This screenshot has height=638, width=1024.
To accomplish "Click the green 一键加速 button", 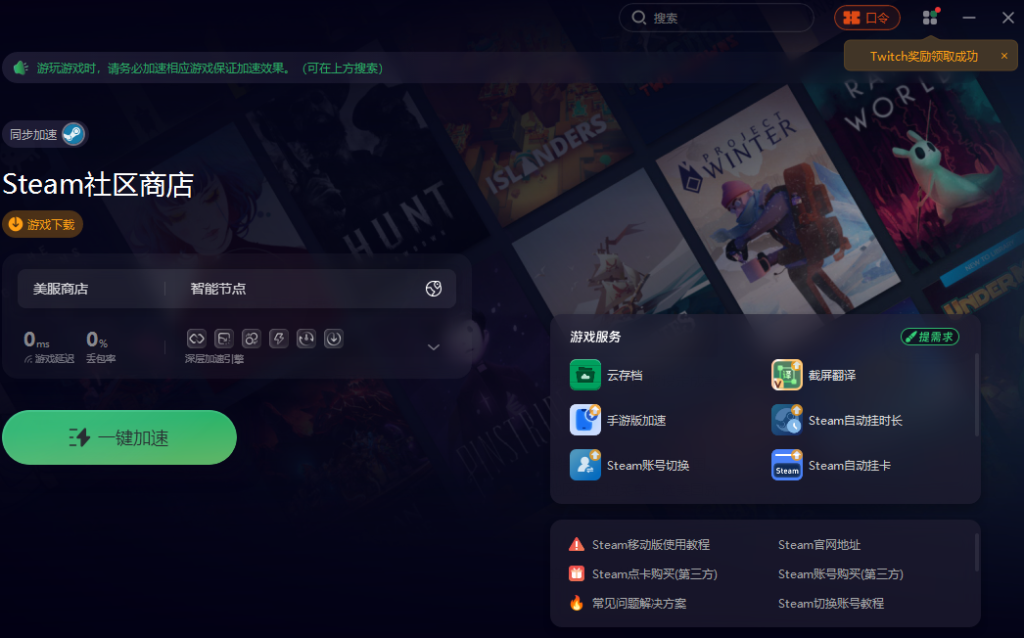I will click(120, 438).
